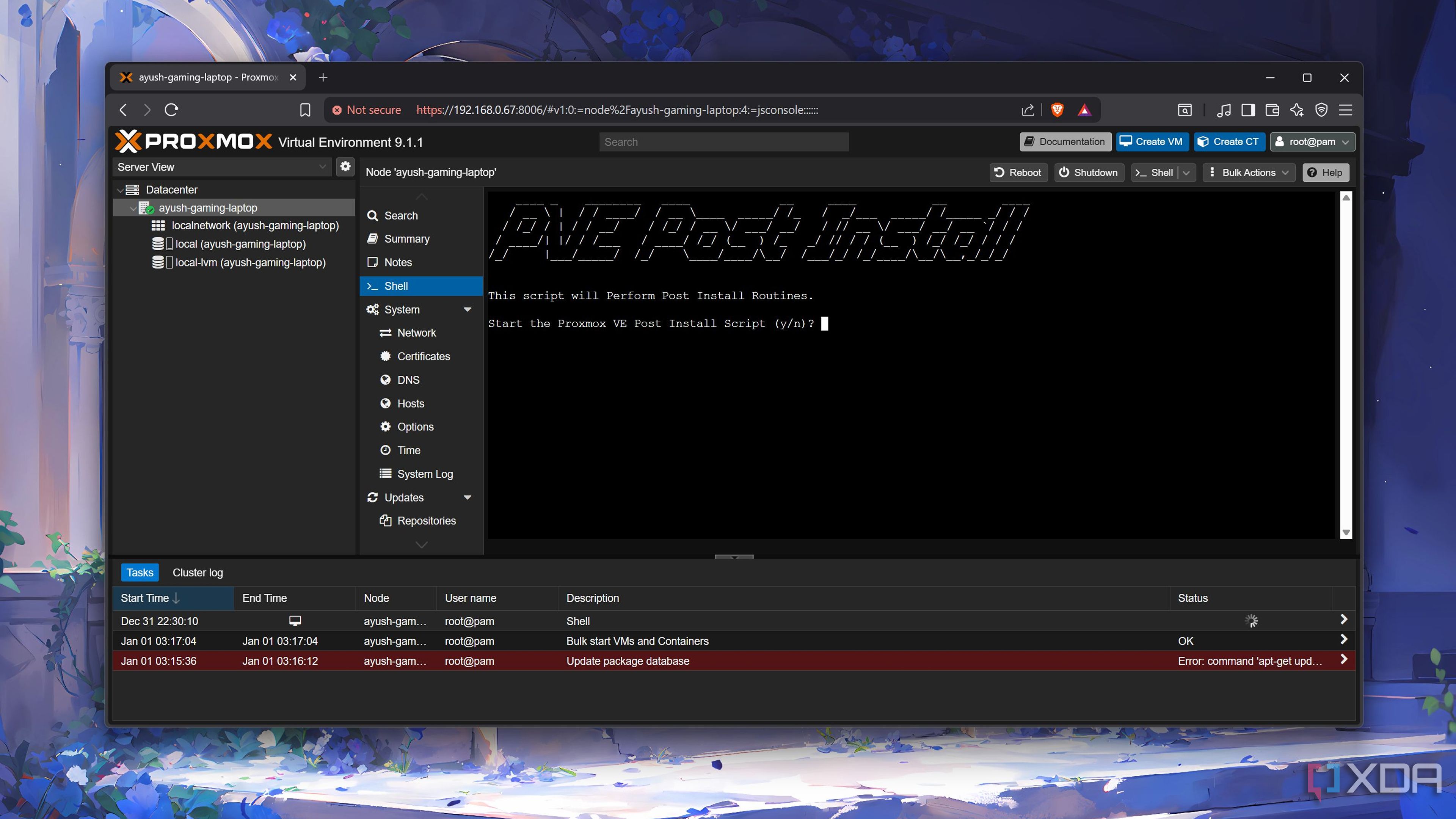Open the browser hamburger menu

point(1346,110)
